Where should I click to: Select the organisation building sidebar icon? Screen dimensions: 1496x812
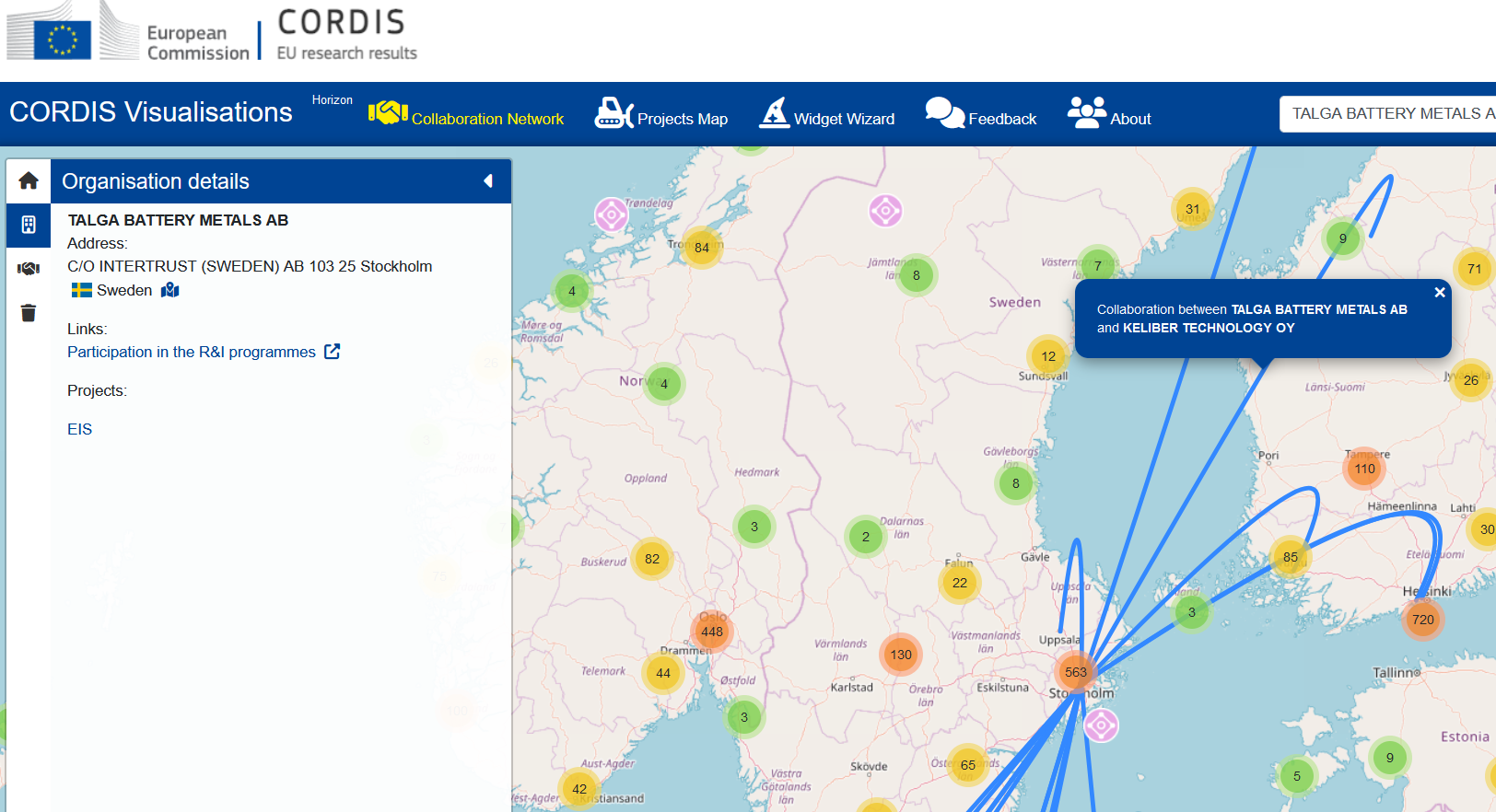[29, 225]
